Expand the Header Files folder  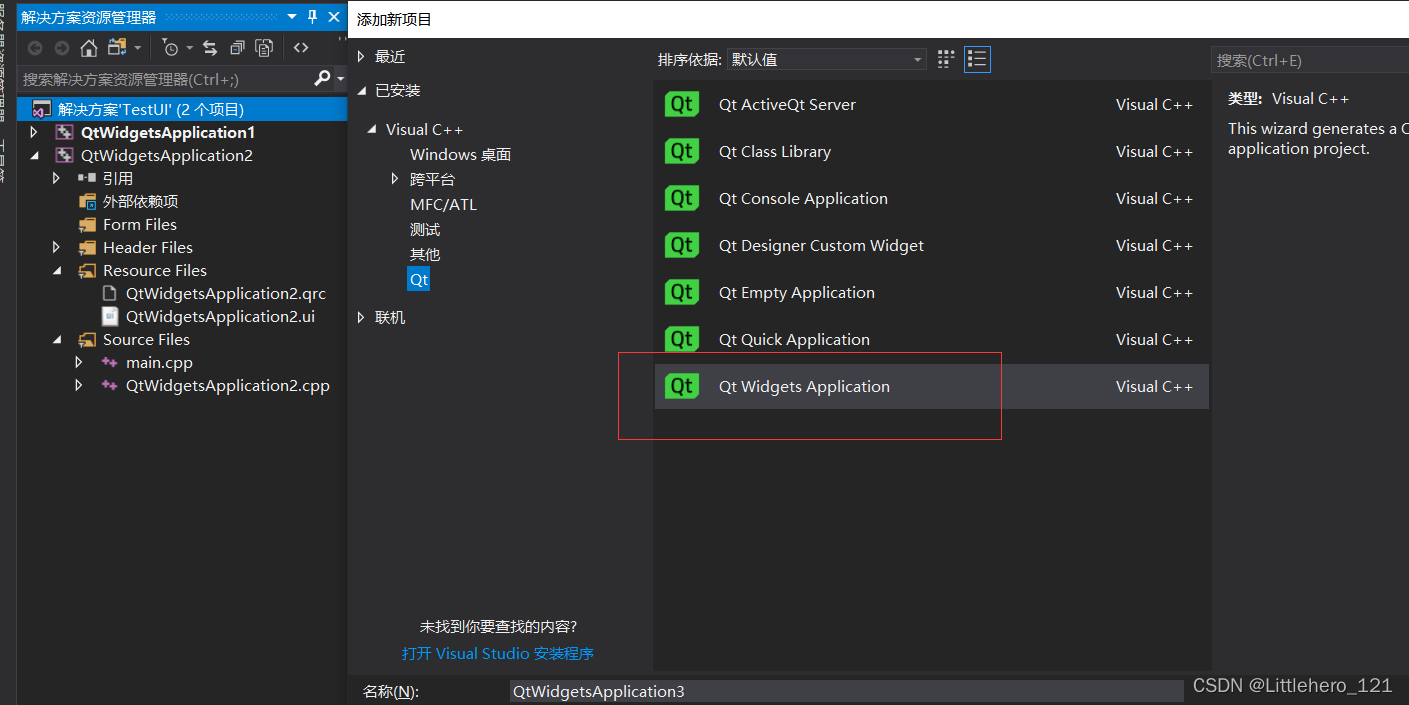point(57,247)
